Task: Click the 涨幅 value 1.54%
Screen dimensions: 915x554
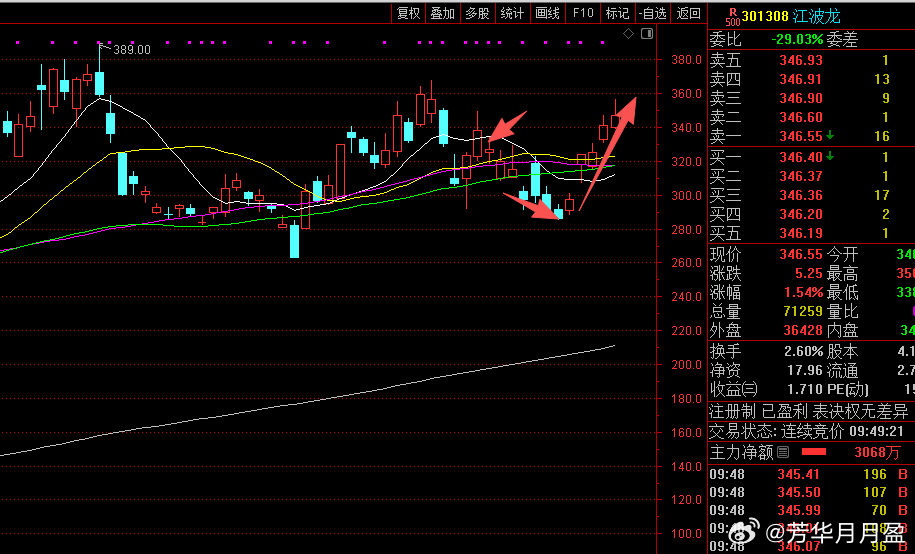Action: pos(804,292)
